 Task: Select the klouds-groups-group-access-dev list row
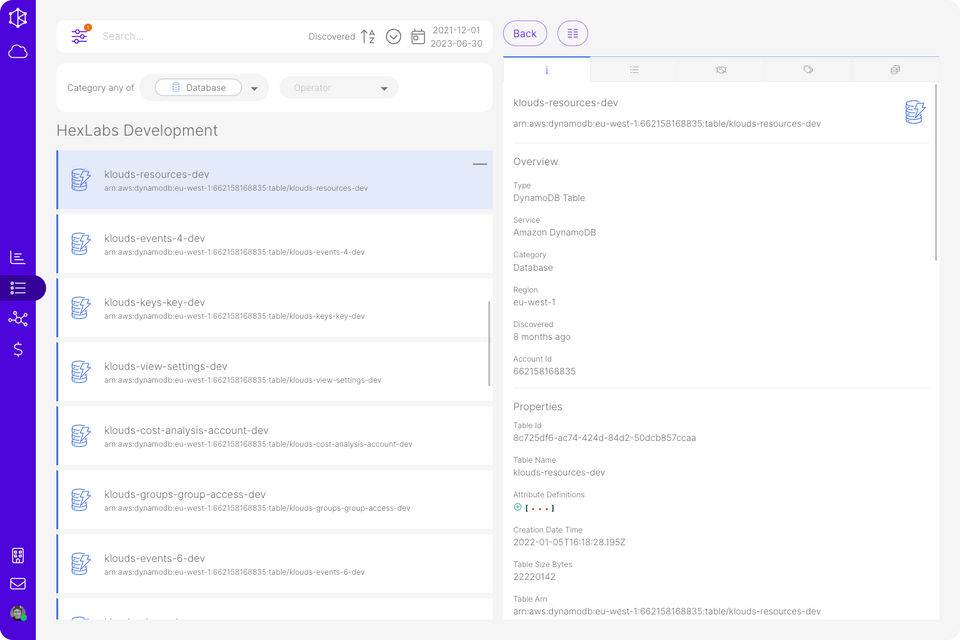pyautogui.click(x=275, y=500)
